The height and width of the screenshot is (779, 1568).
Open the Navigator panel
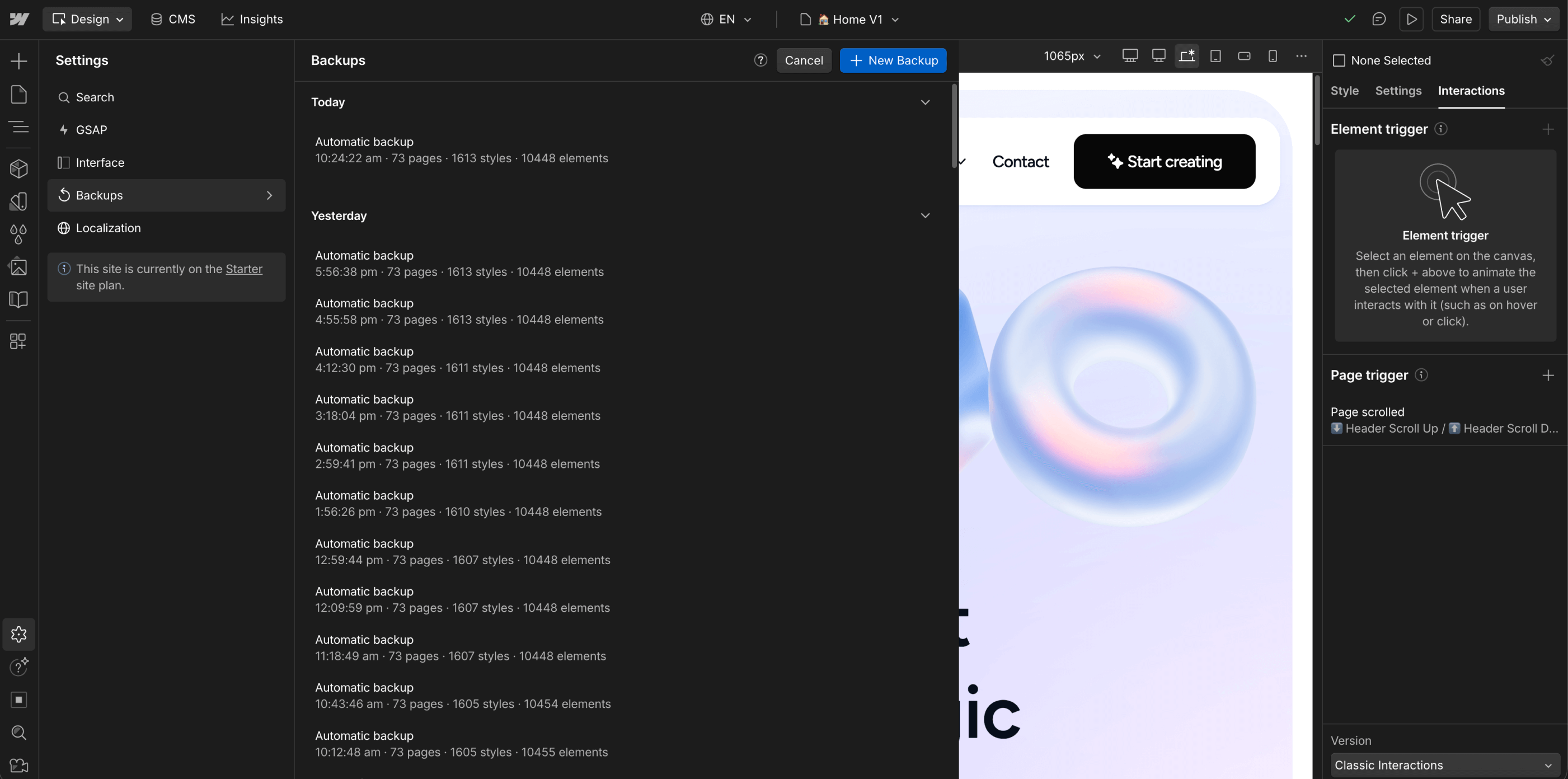18,126
